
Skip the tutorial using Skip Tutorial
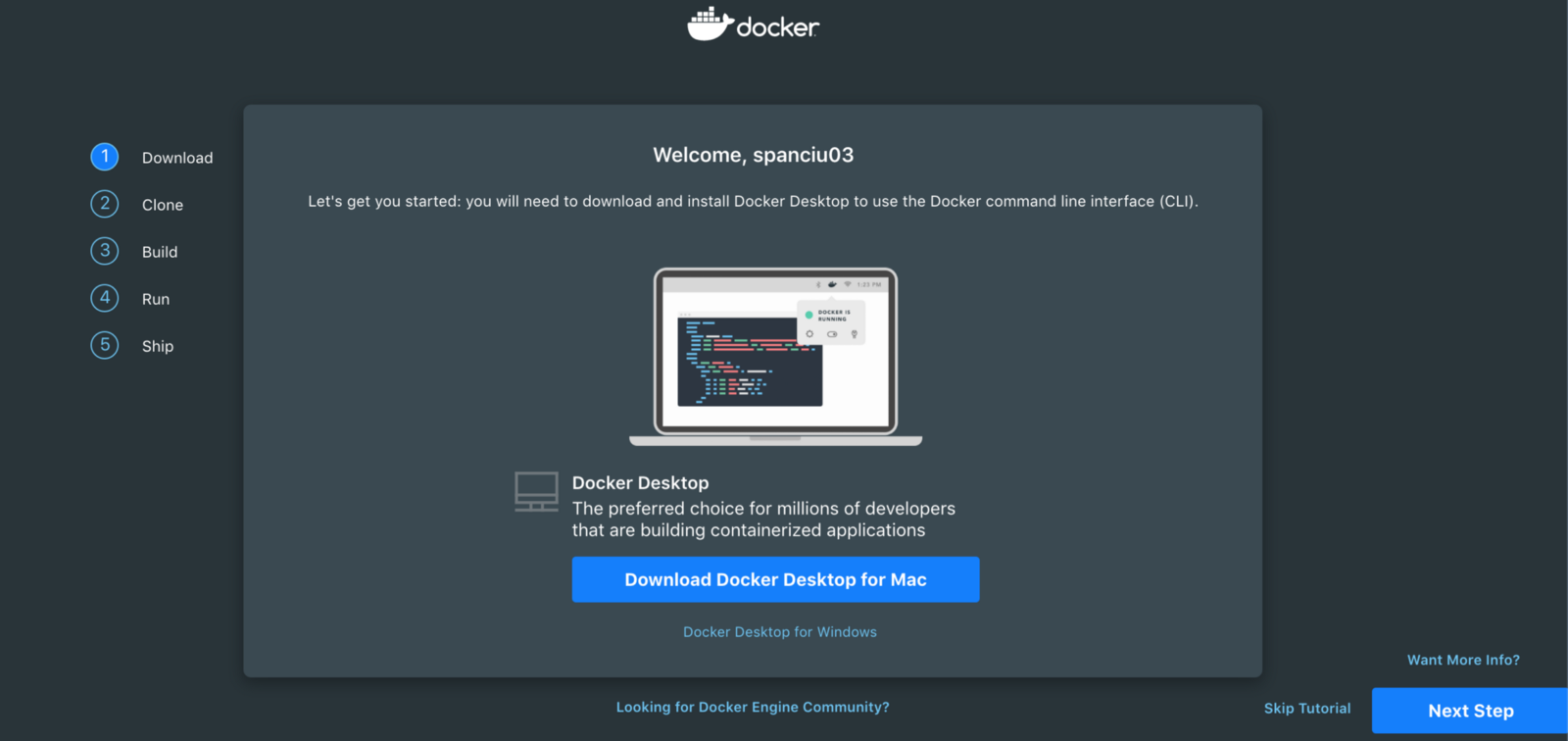(x=1306, y=708)
